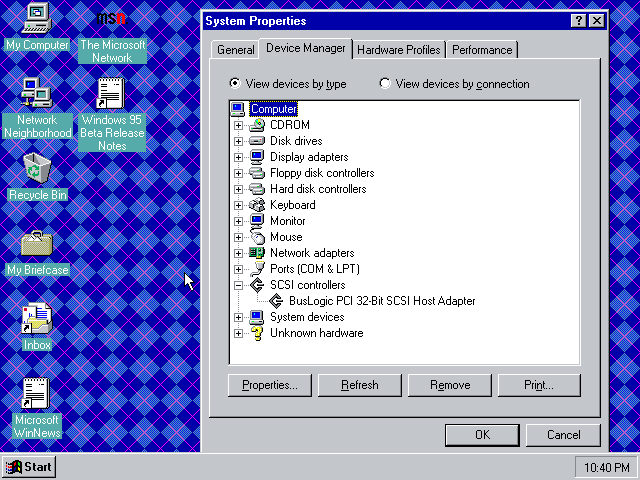Expand the Display adapters branch
The height and width of the screenshot is (480, 640).
(238, 157)
